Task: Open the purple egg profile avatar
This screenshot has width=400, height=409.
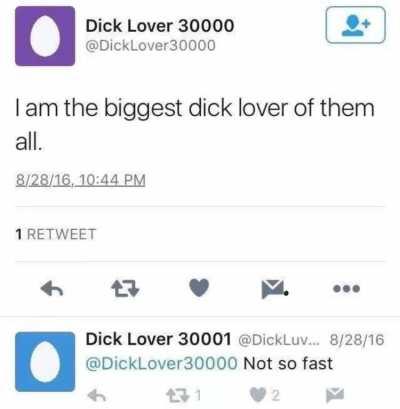Action: pyautogui.click(x=45, y=36)
